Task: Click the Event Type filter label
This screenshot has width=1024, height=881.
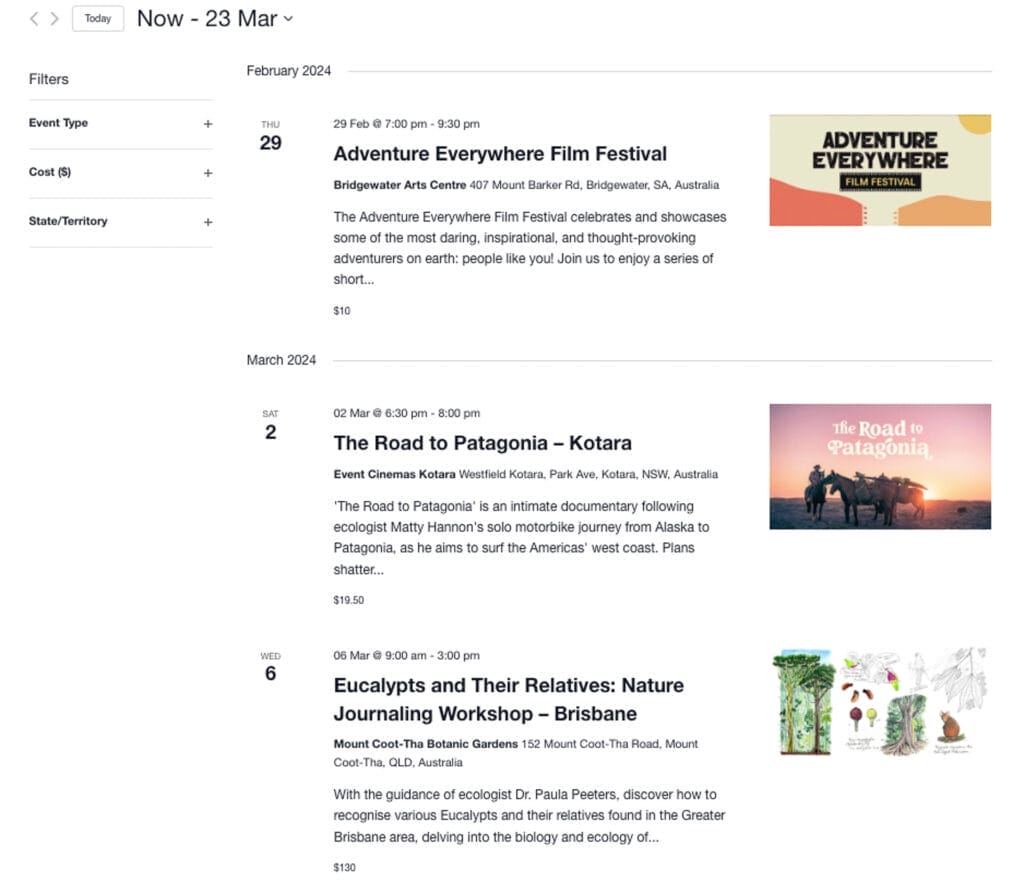Action: click(x=58, y=123)
